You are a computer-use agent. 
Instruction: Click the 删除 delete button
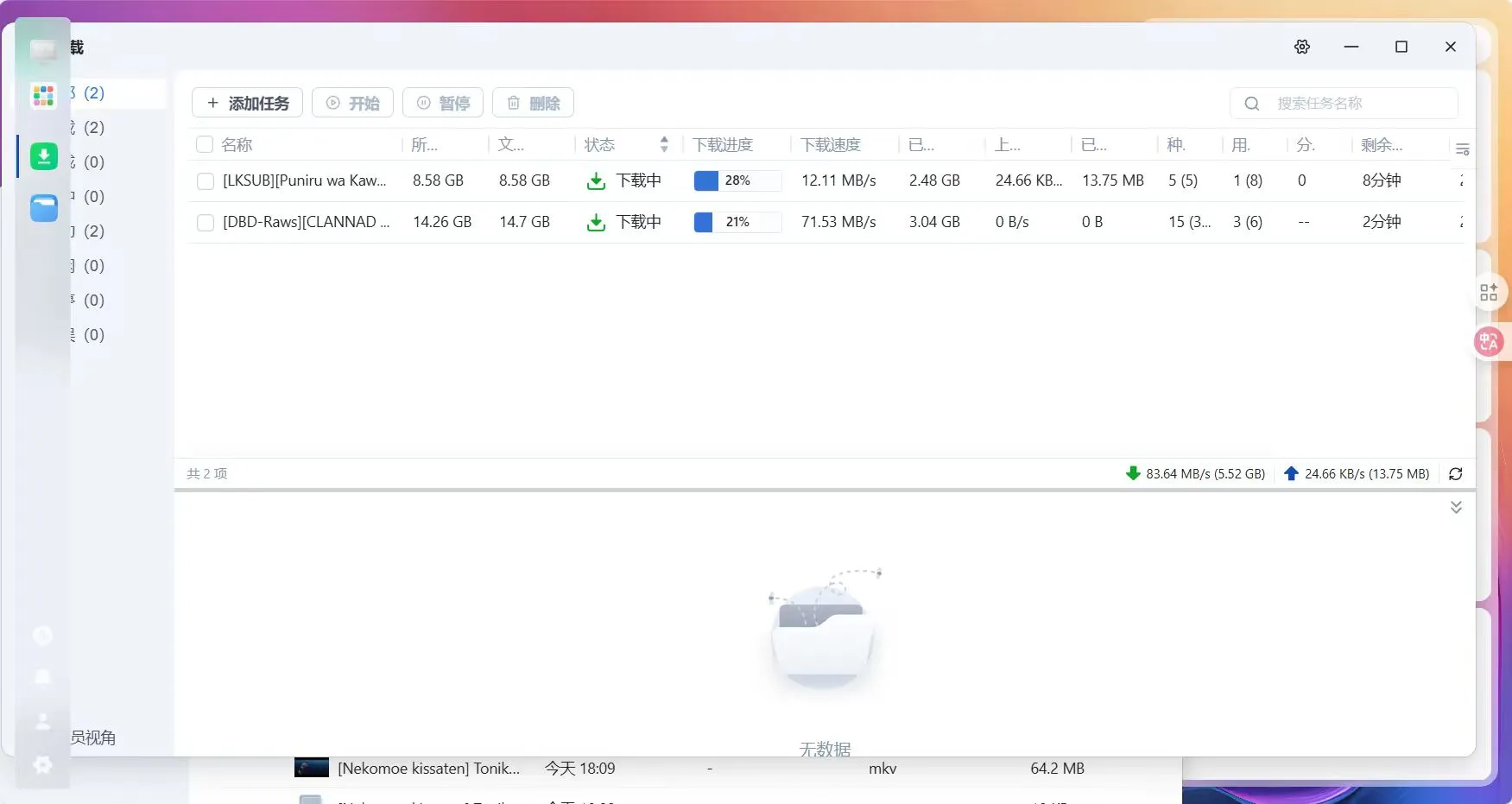point(533,103)
